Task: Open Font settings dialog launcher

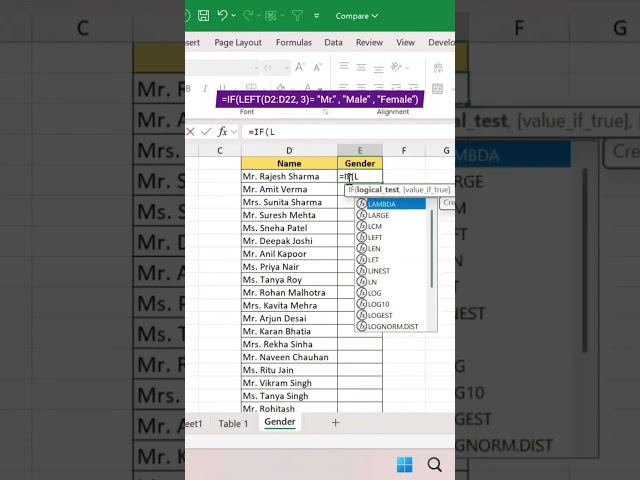Action: tap(325, 112)
